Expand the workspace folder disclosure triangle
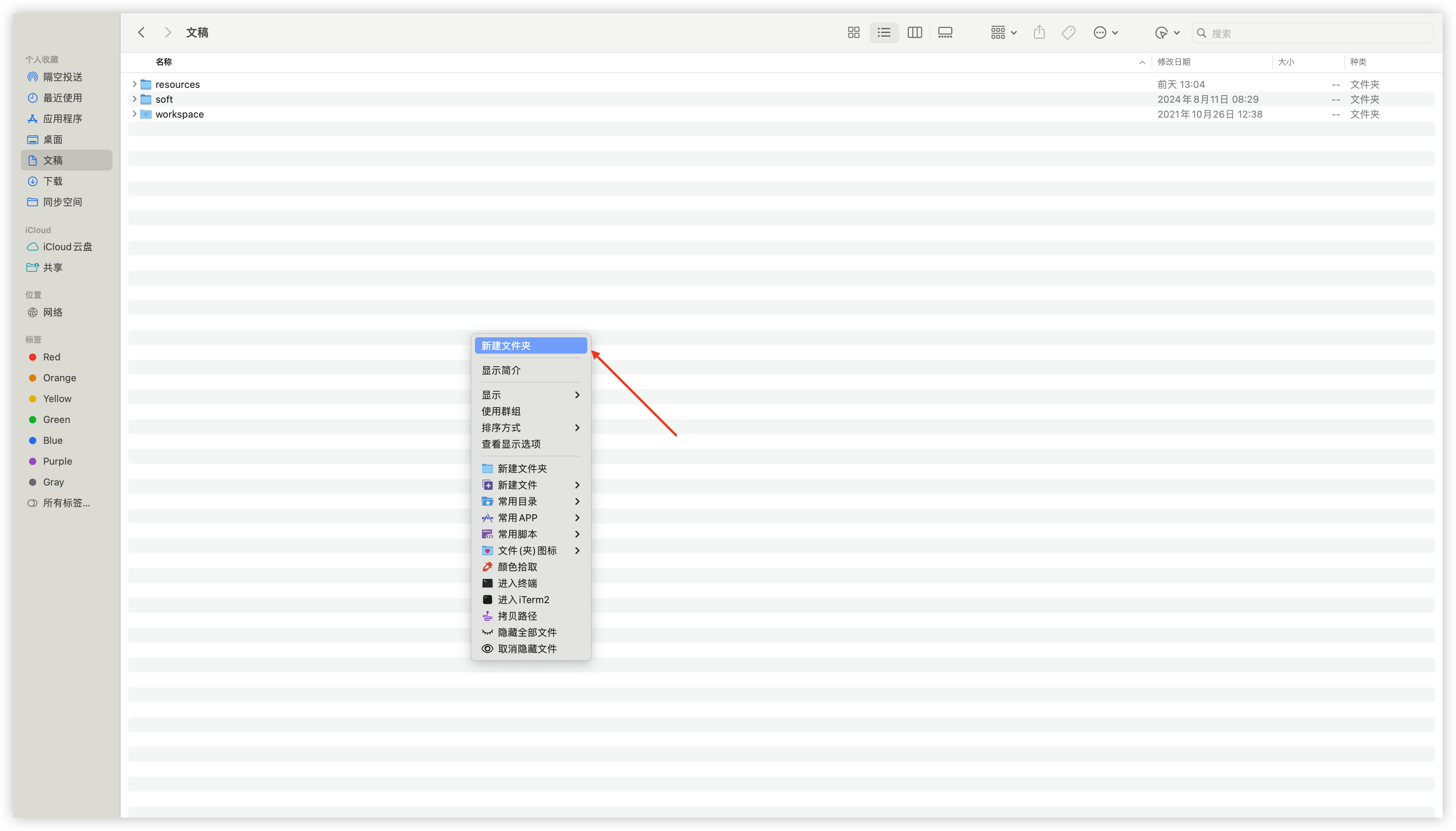This screenshot has height=831, width=1456. pyautogui.click(x=134, y=114)
